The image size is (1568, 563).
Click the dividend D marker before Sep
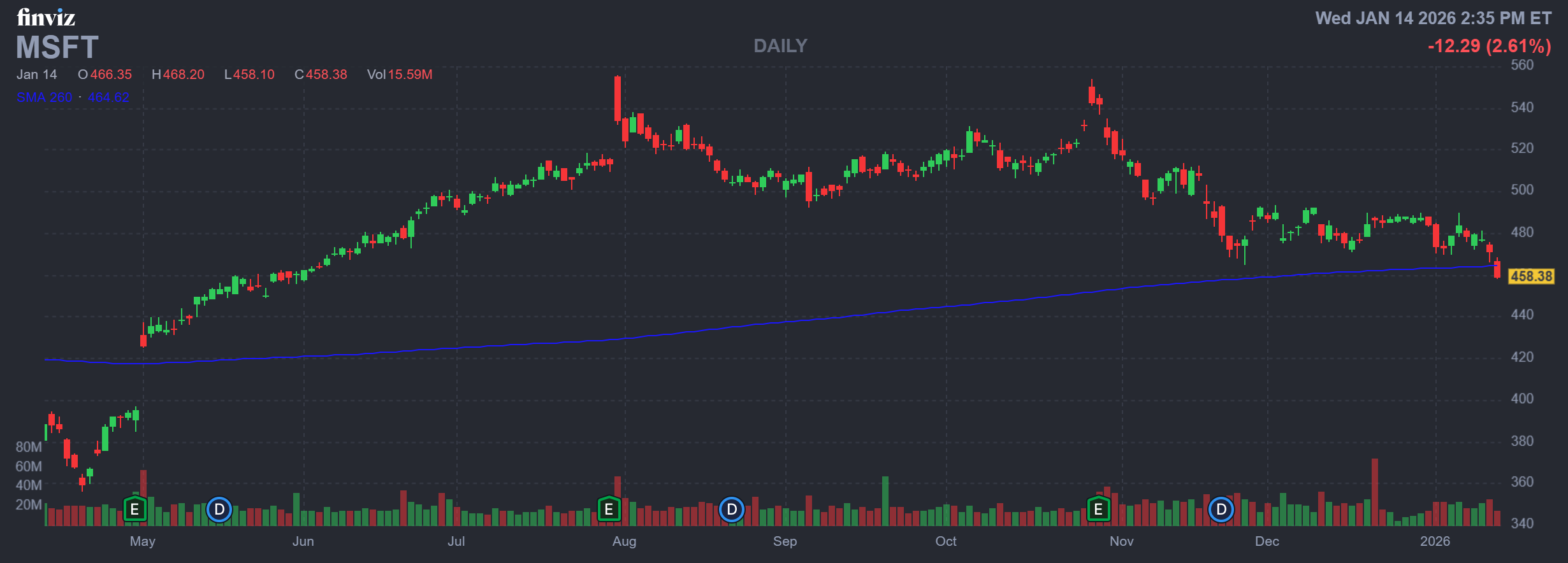pyautogui.click(x=732, y=510)
